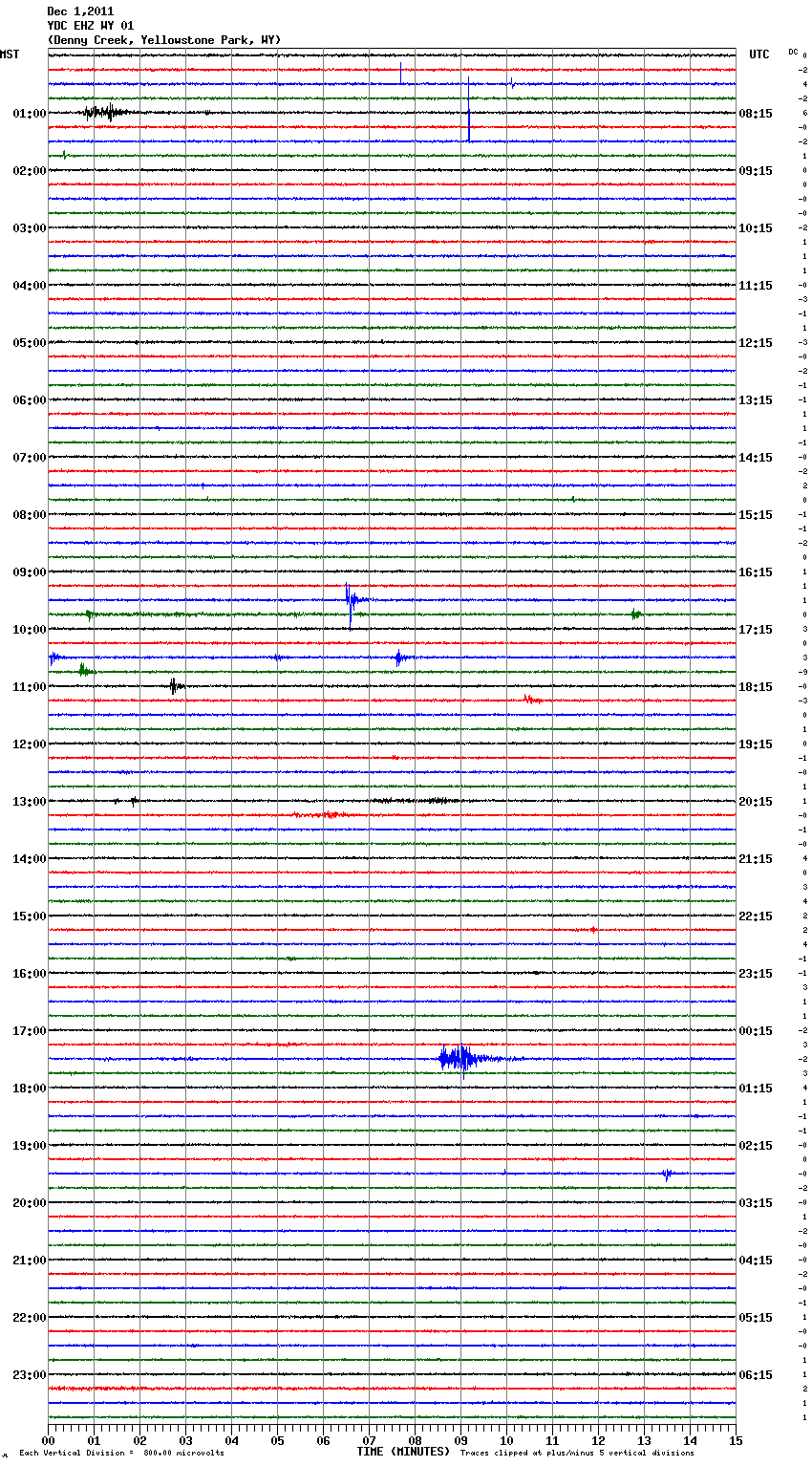This screenshot has height=1466, width=812.
Task: Click the 14:15 UTC time label
Action: pyautogui.click(x=756, y=458)
